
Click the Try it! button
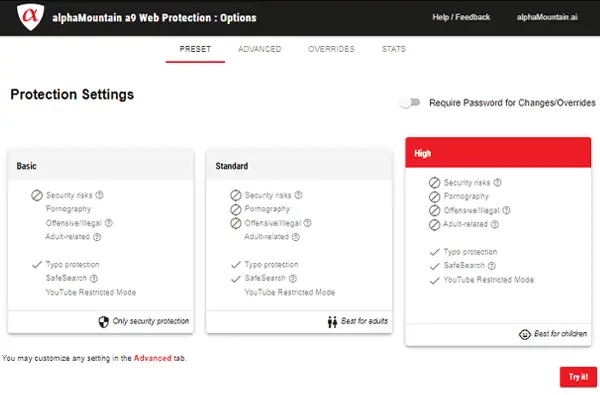[x=578, y=377]
